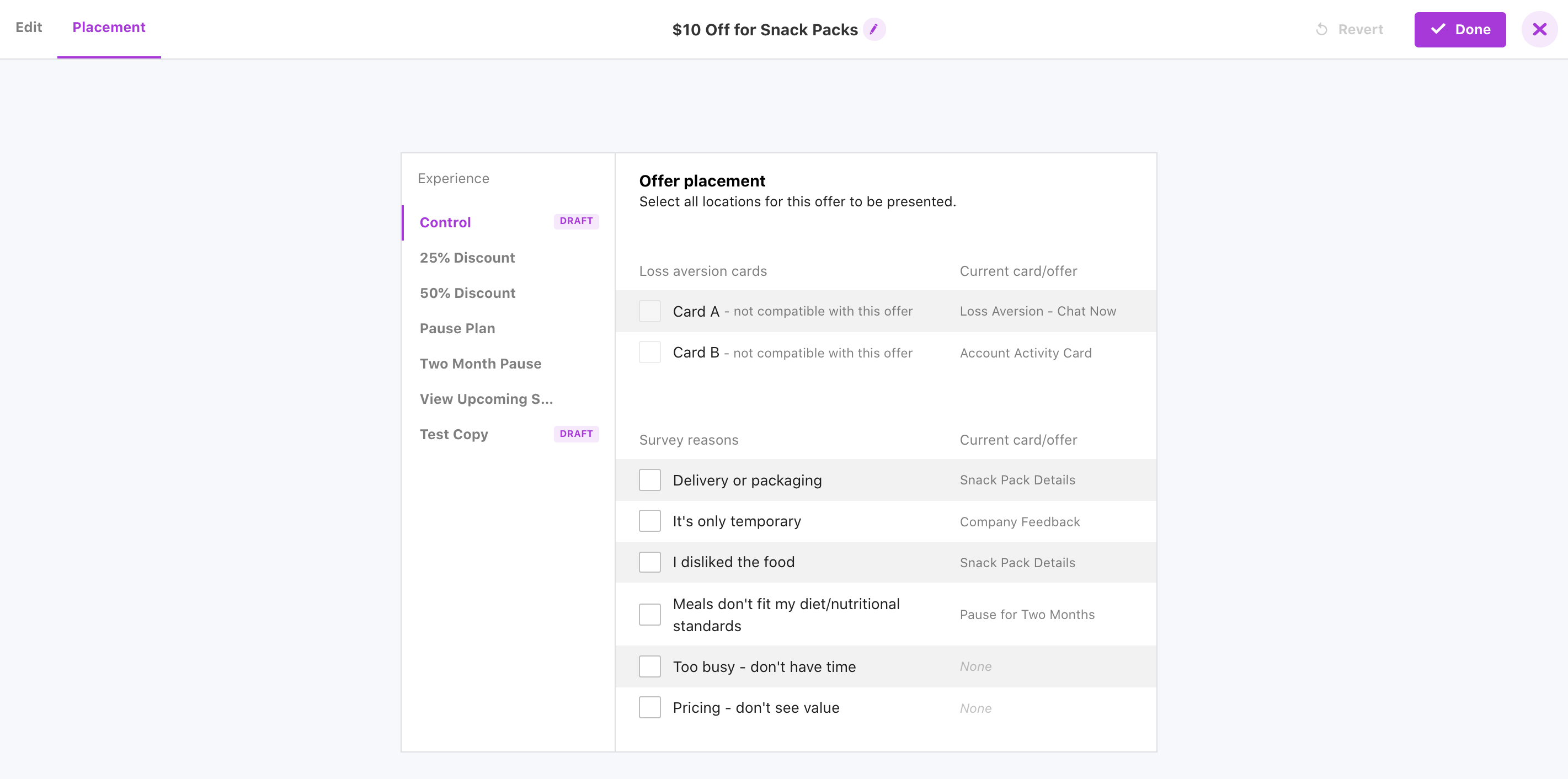Select the View Upcoming S... experience

486,399
